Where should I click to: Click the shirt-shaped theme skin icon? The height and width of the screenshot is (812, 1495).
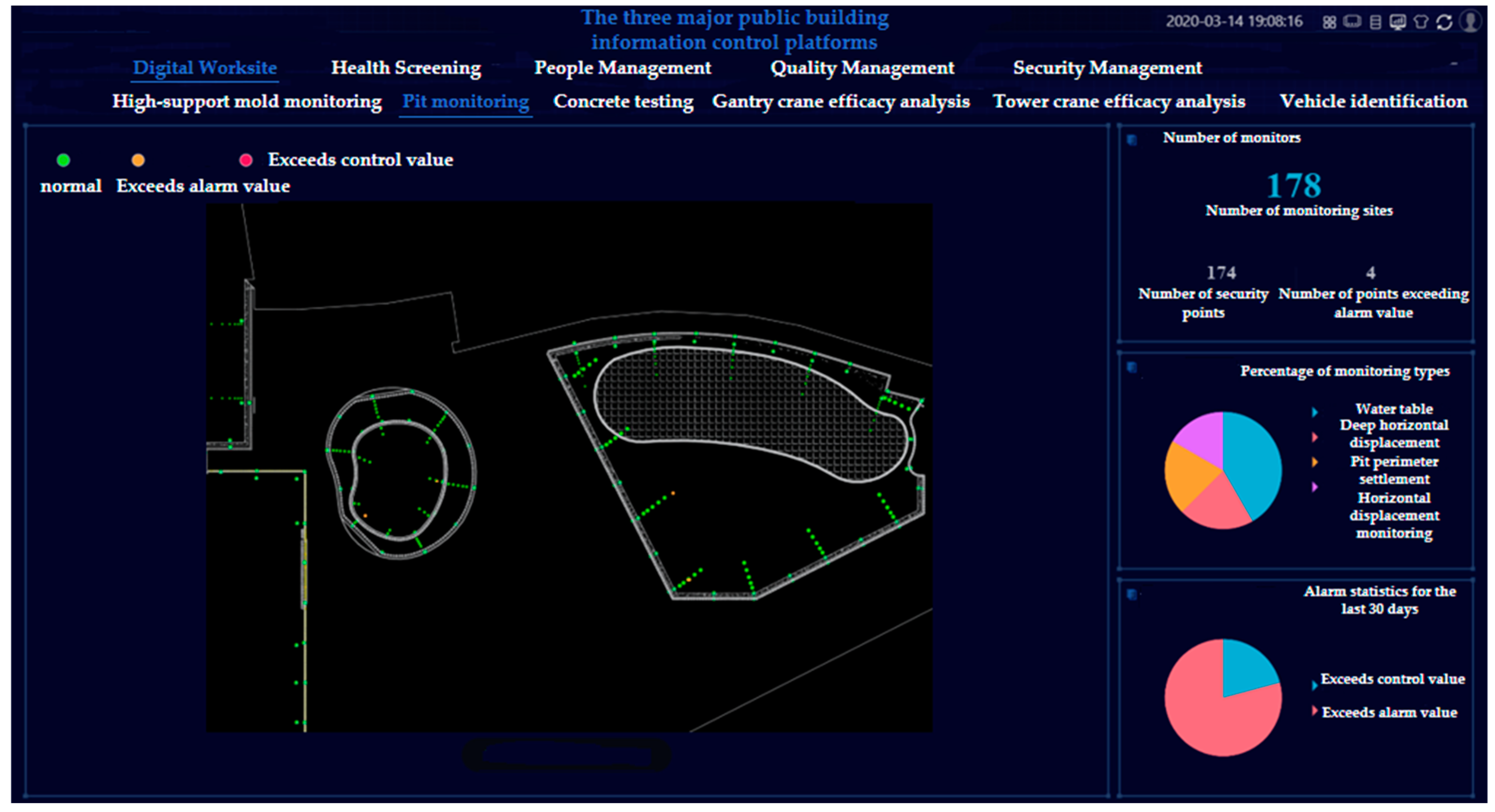pyautogui.click(x=1421, y=22)
